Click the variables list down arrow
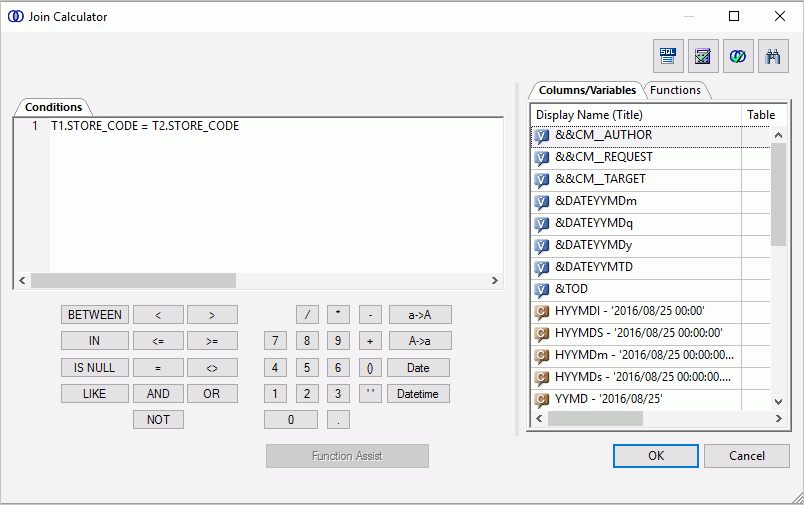804x505 pixels. click(x=778, y=401)
